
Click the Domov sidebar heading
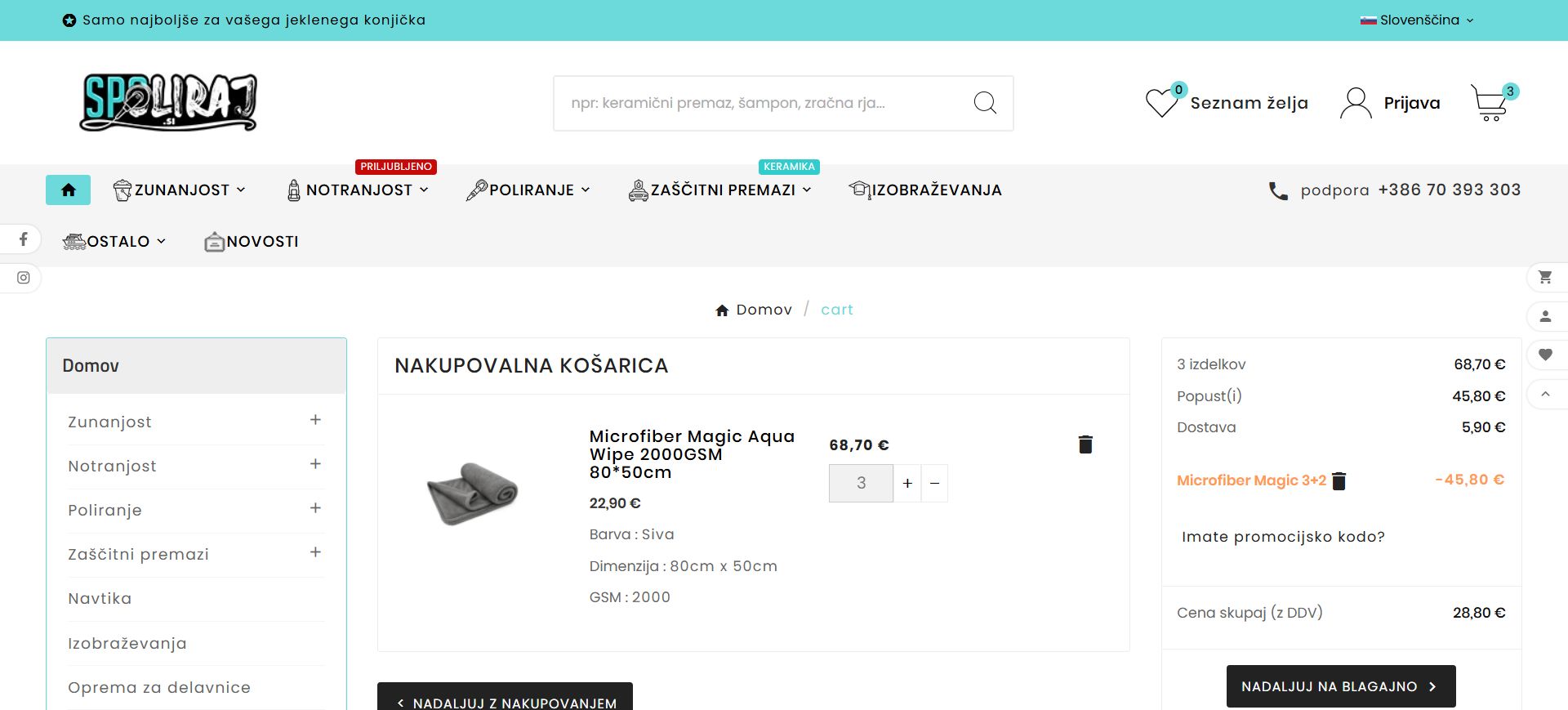click(x=91, y=366)
